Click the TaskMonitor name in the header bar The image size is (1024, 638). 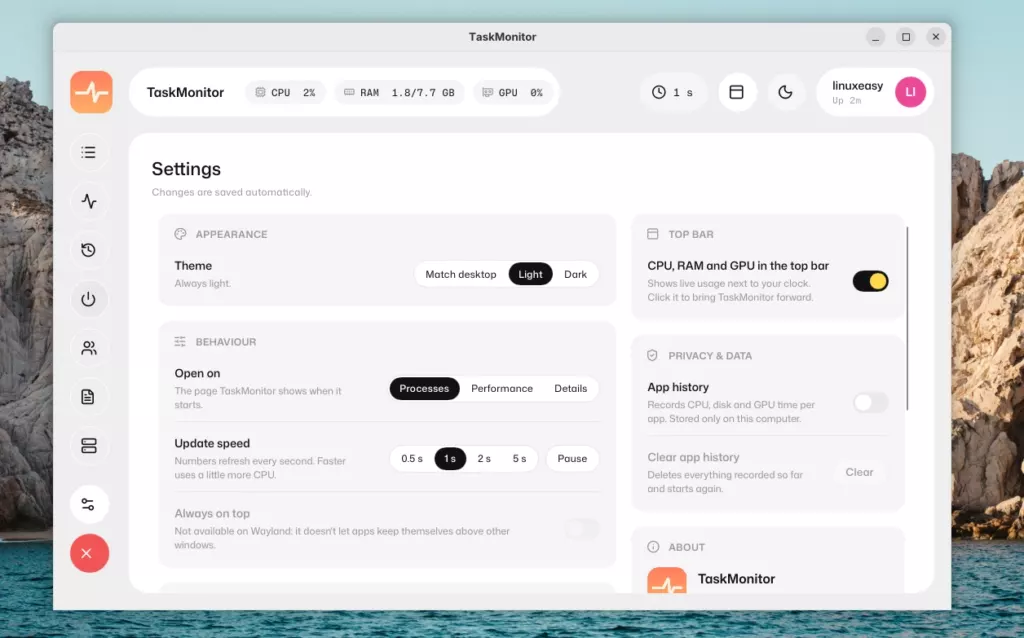[x=185, y=93]
